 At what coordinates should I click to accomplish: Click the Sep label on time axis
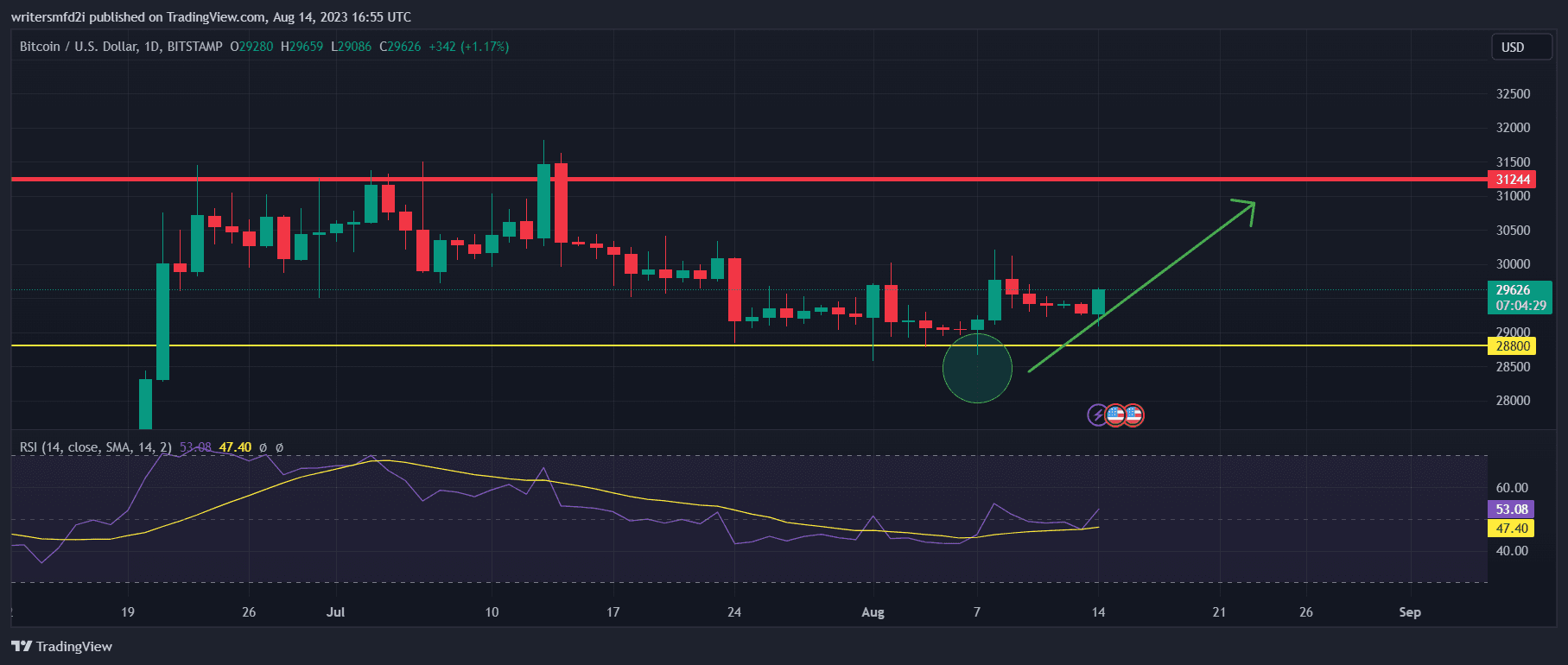[x=1409, y=612]
